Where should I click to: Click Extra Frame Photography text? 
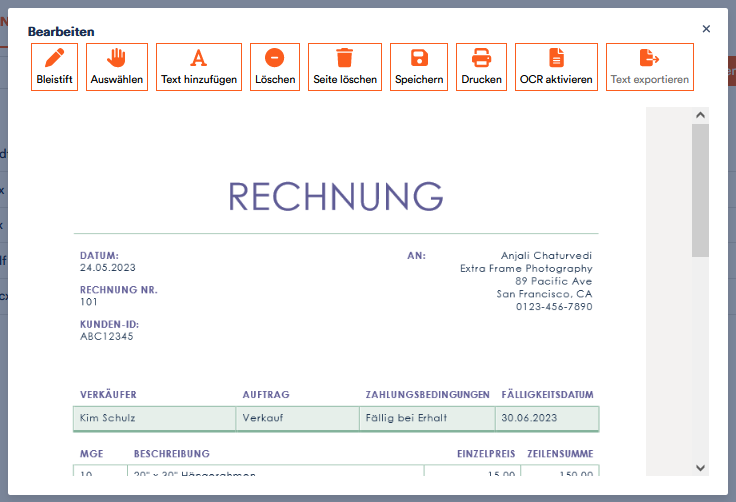click(x=526, y=269)
